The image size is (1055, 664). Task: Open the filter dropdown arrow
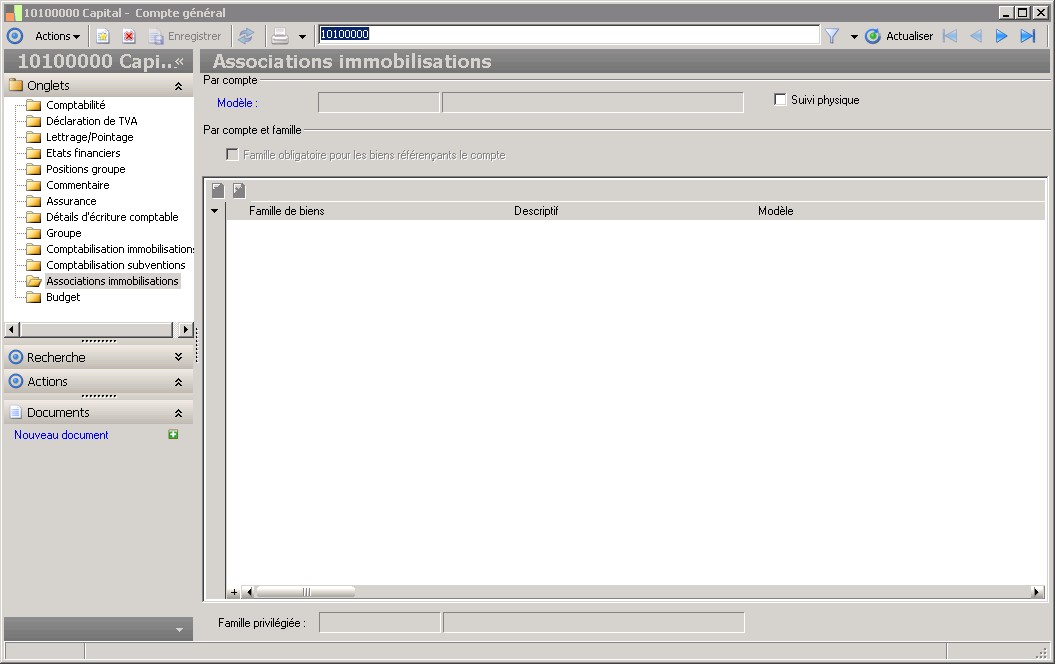[x=854, y=37]
